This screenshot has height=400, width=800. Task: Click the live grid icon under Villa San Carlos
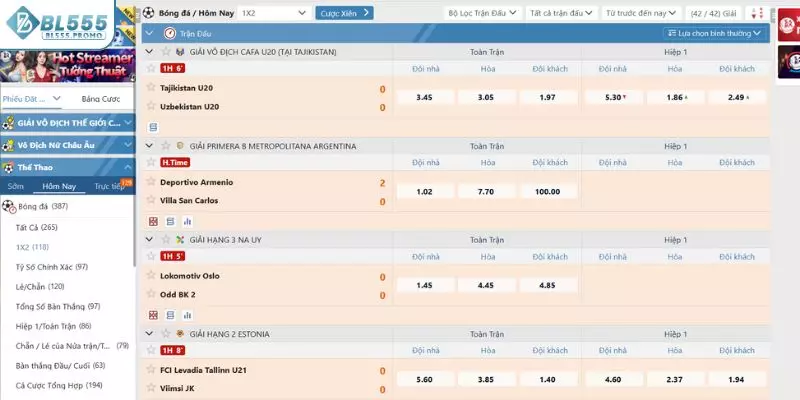153,221
